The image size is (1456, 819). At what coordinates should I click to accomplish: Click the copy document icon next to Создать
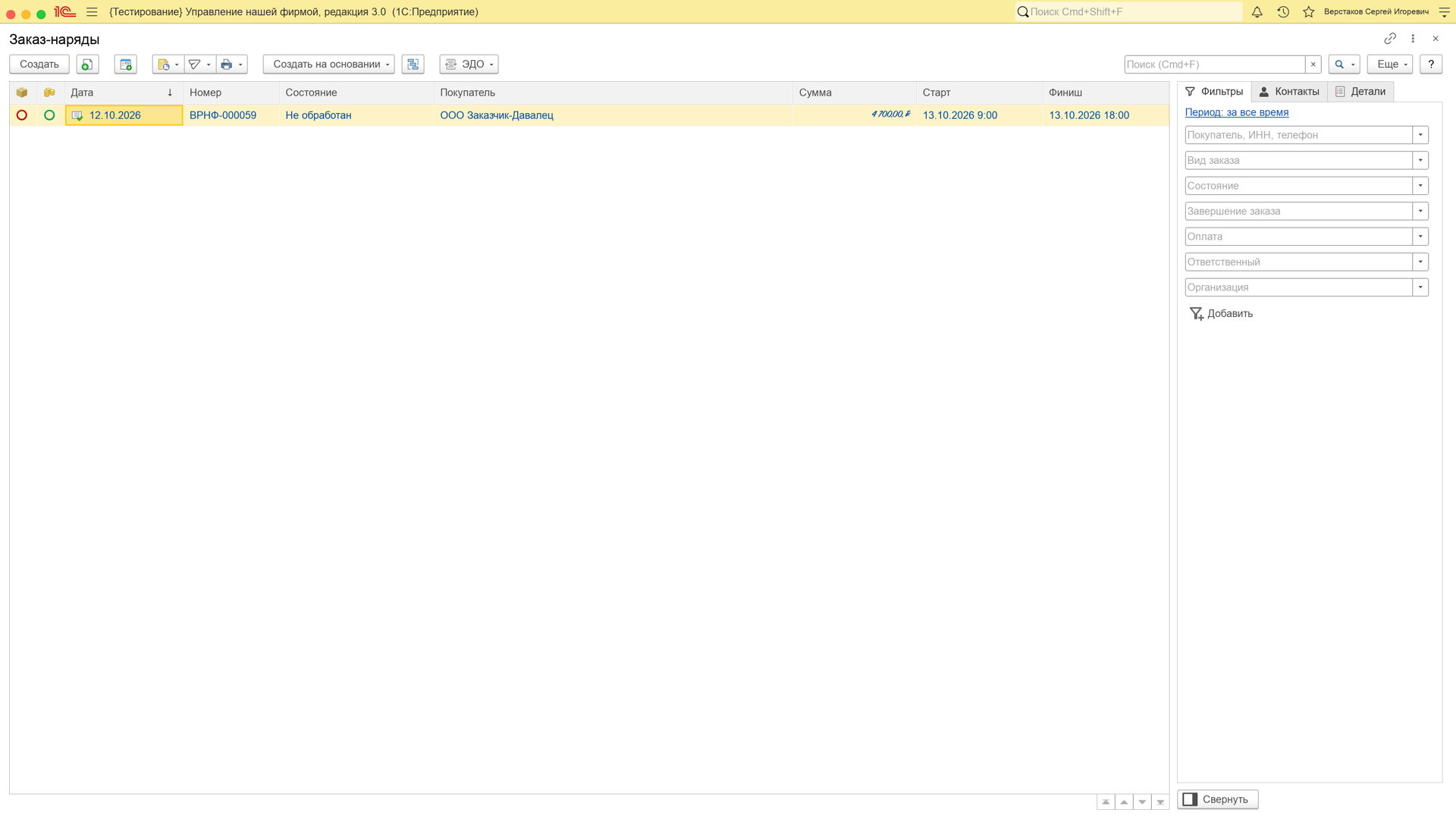(87, 64)
